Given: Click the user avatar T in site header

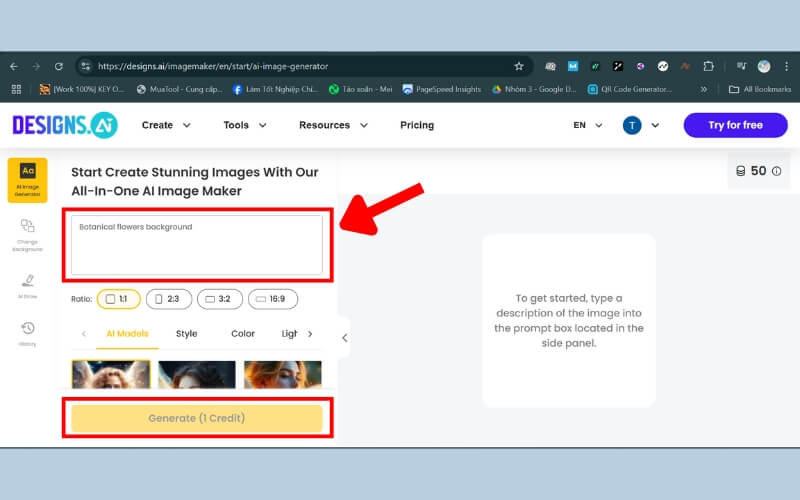Looking at the screenshot, I should click(632, 125).
